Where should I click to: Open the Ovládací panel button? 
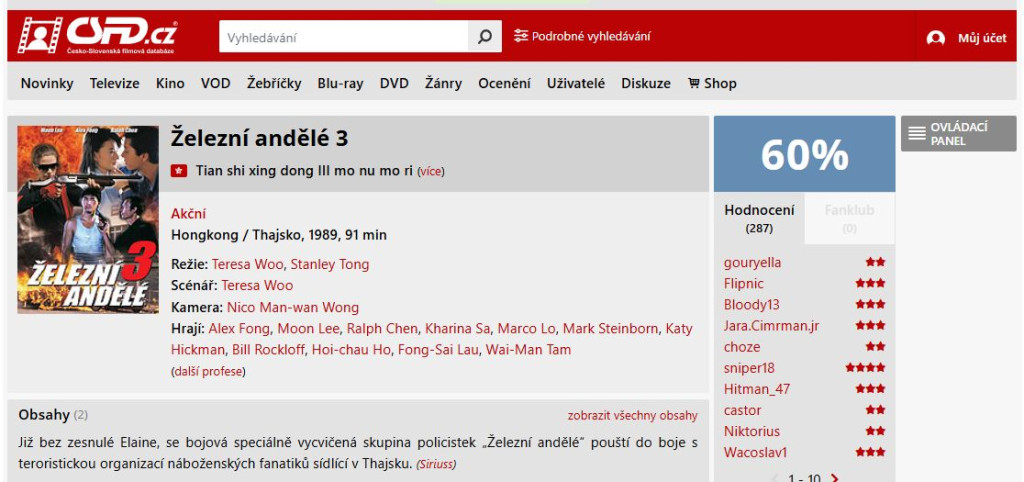(959, 133)
